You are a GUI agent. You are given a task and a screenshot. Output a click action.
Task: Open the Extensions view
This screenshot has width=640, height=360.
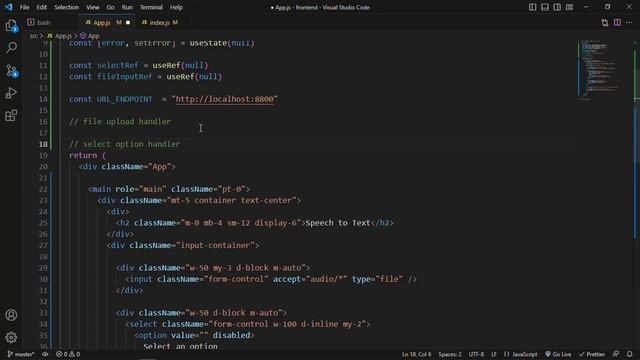(x=11, y=116)
